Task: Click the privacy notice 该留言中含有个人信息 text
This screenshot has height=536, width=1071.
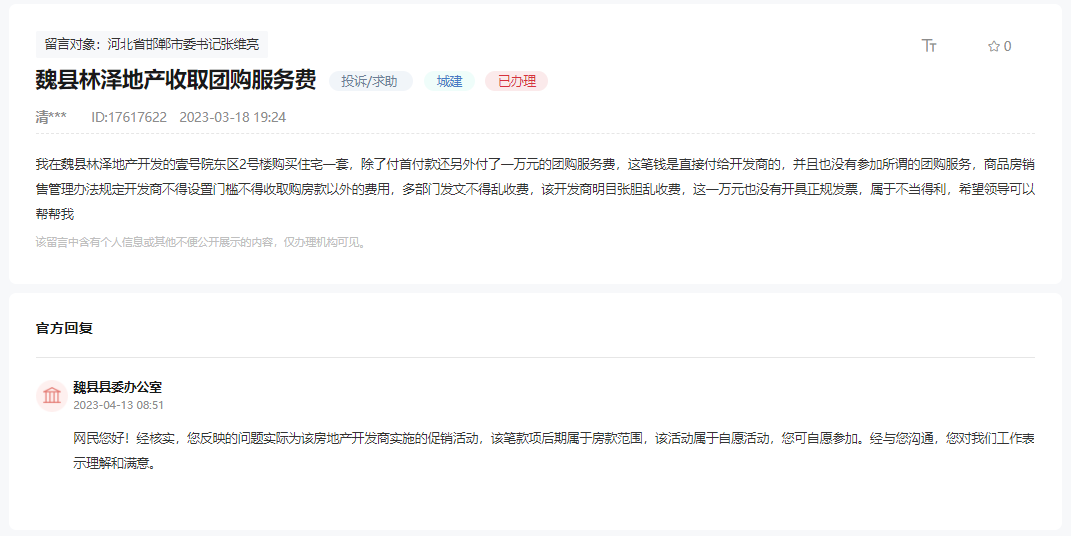Action: pyautogui.click(x=202, y=242)
